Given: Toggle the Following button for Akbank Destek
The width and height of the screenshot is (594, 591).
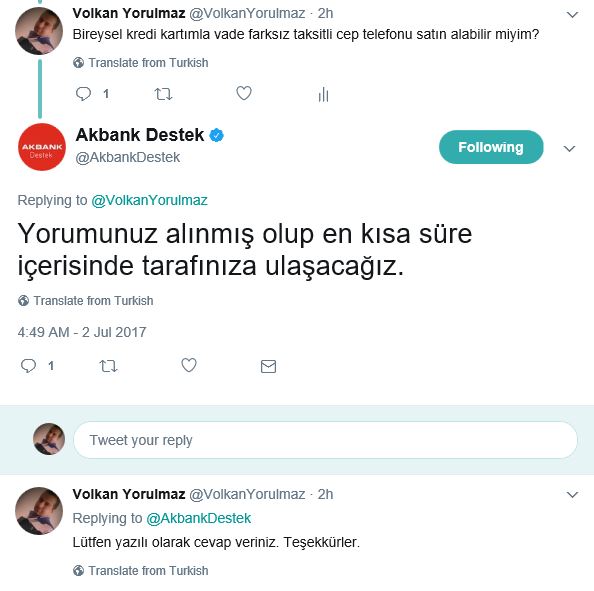Looking at the screenshot, I should pyautogui.click(x=491, y=147).
